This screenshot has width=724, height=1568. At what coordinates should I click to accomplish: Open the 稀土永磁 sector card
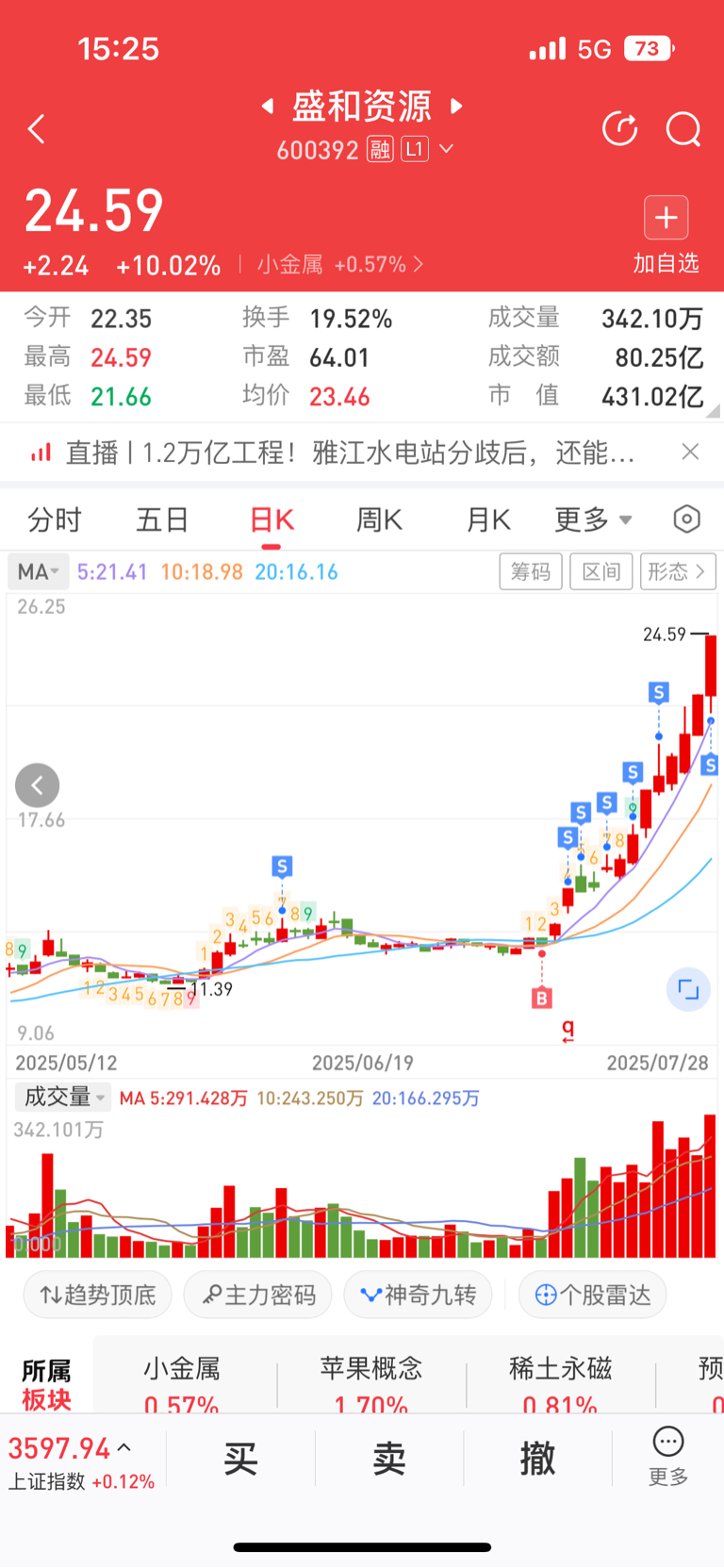tap(560, 1384)
